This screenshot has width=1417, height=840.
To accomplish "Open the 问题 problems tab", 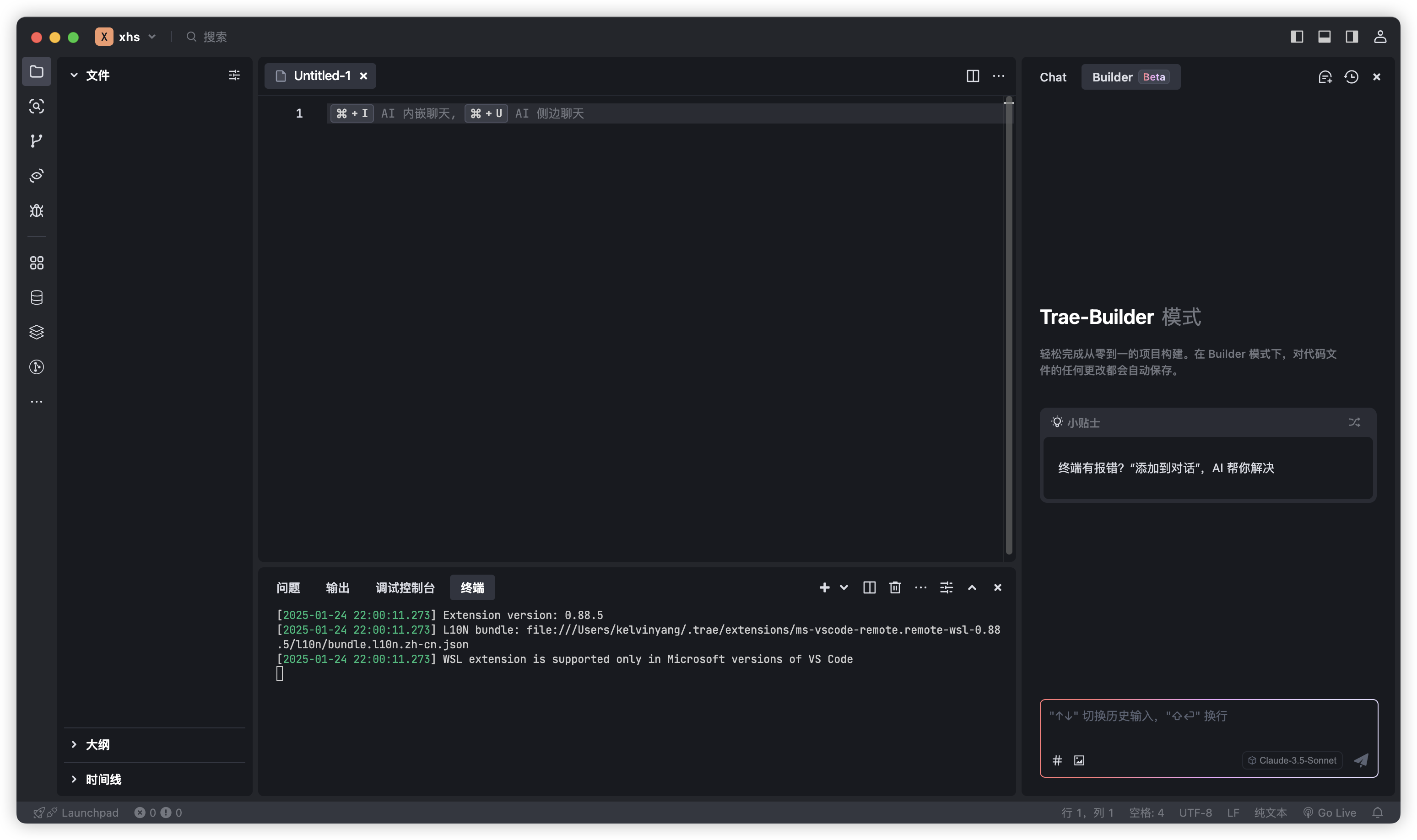I will (x=288, y=587).
